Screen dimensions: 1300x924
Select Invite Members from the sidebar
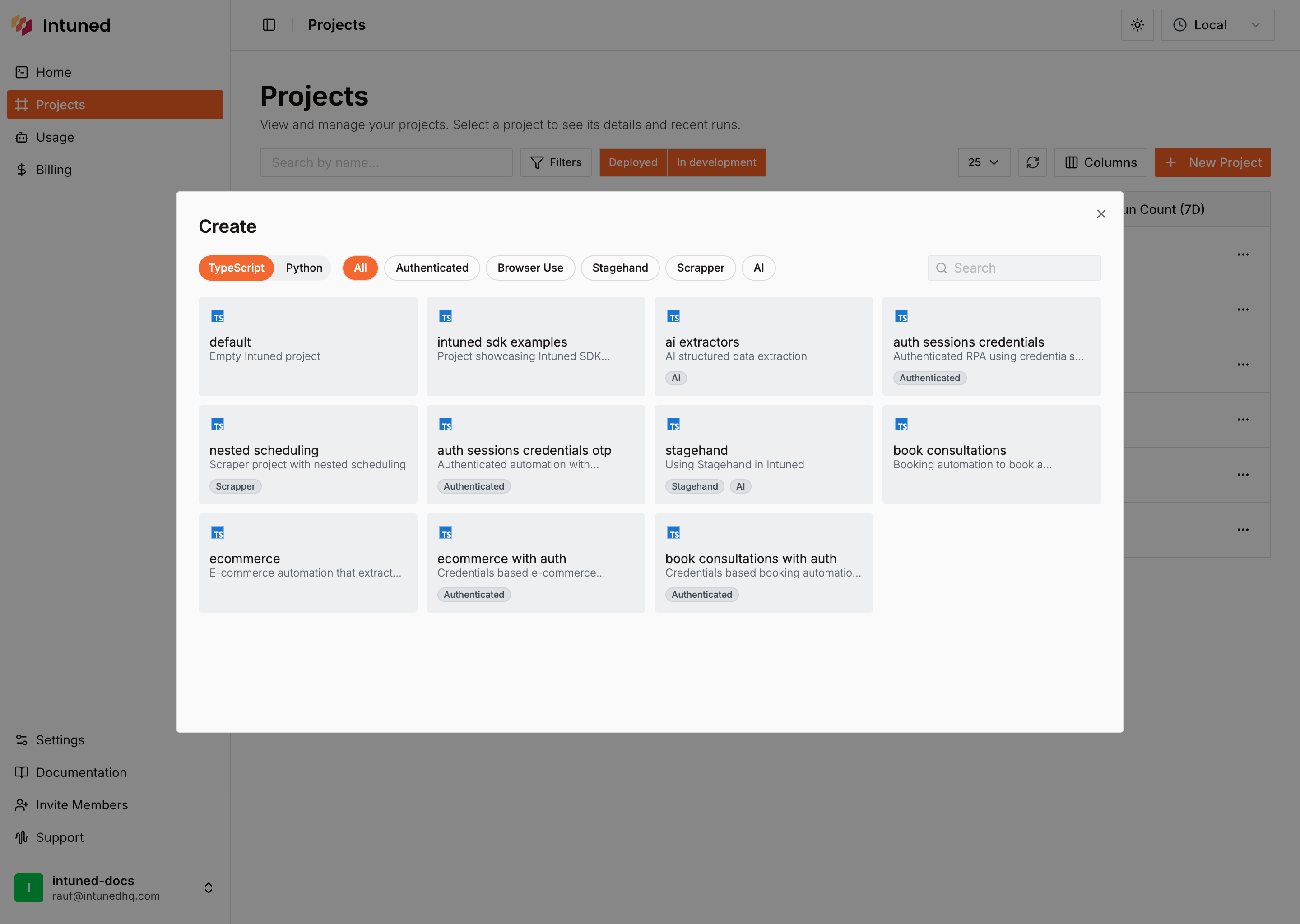(x=82, y=804)
